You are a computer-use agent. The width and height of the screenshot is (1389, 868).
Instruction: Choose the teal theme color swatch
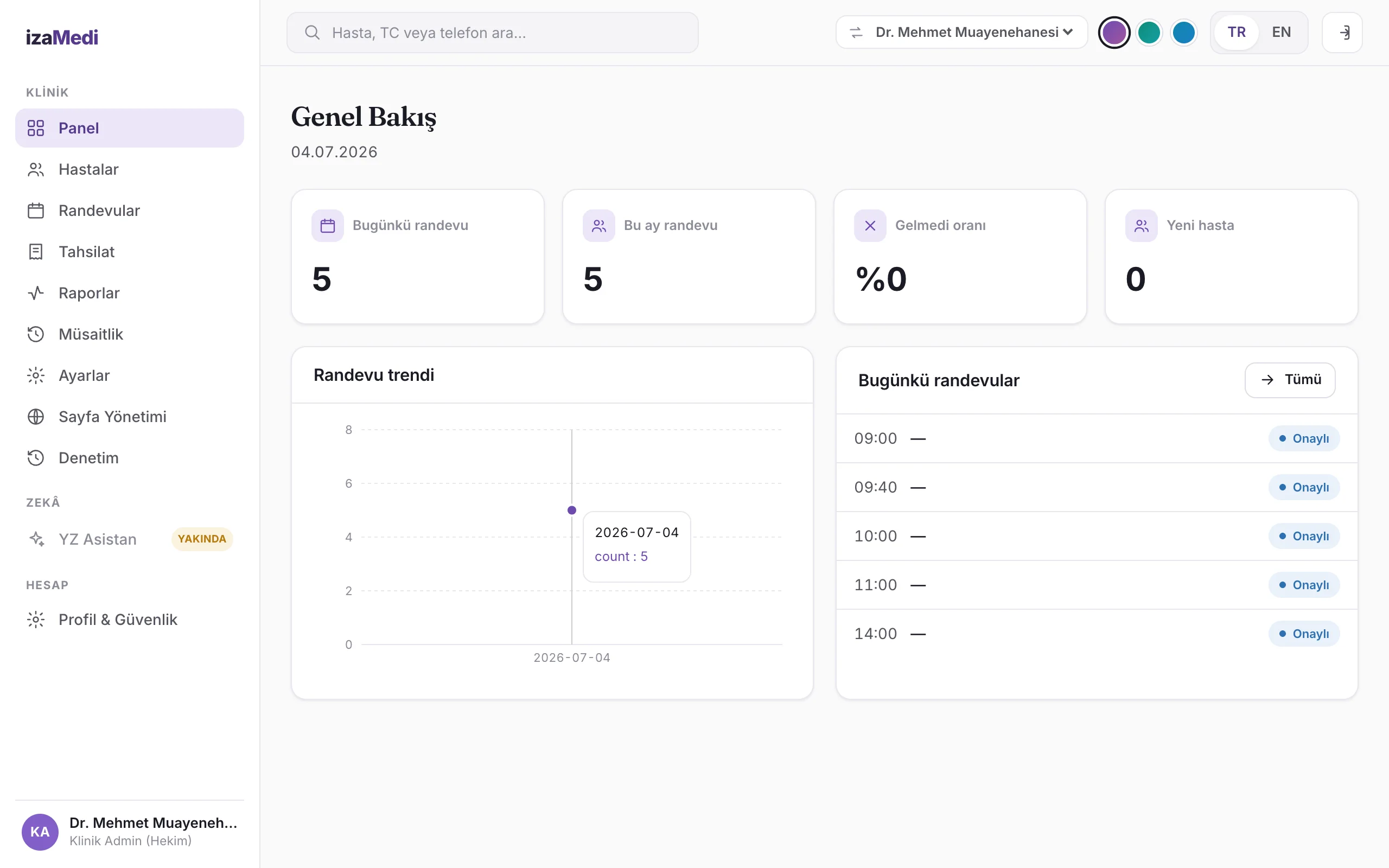(1149, 33)
